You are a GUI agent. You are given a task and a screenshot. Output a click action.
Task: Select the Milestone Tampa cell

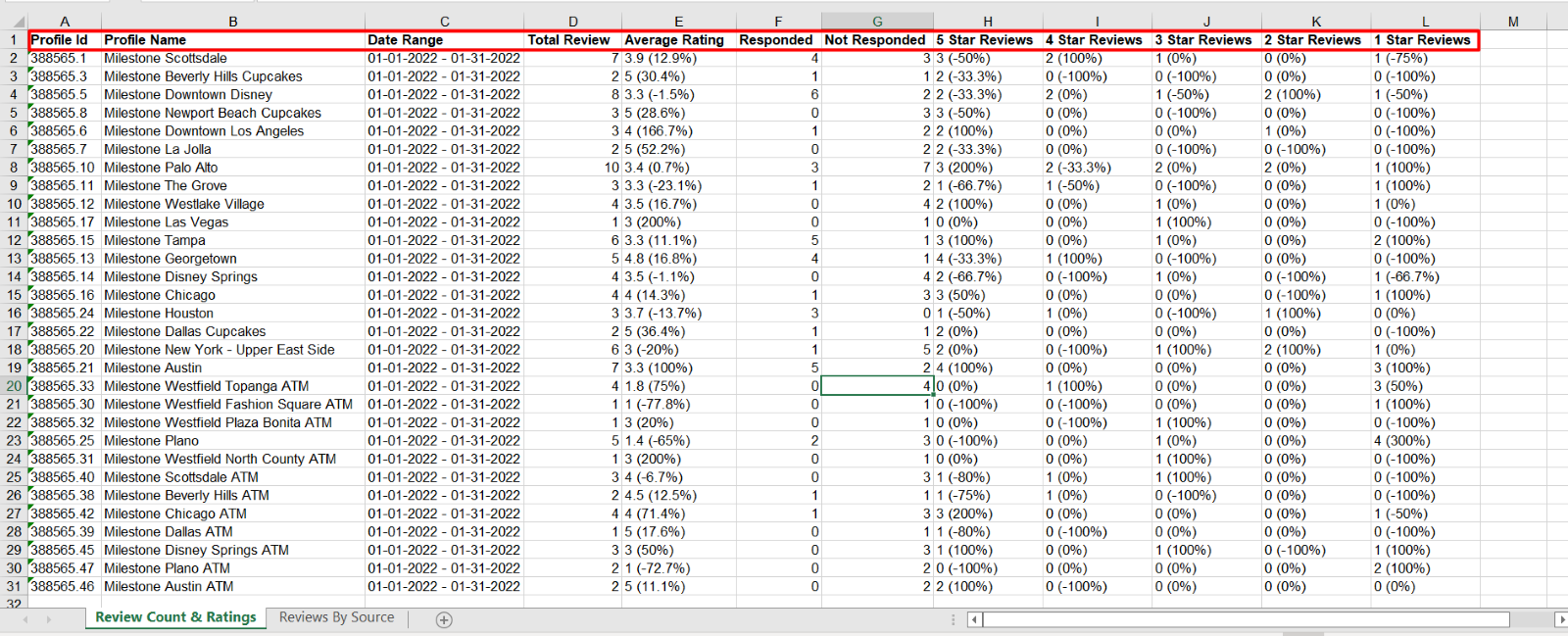[x=233, y=240]
